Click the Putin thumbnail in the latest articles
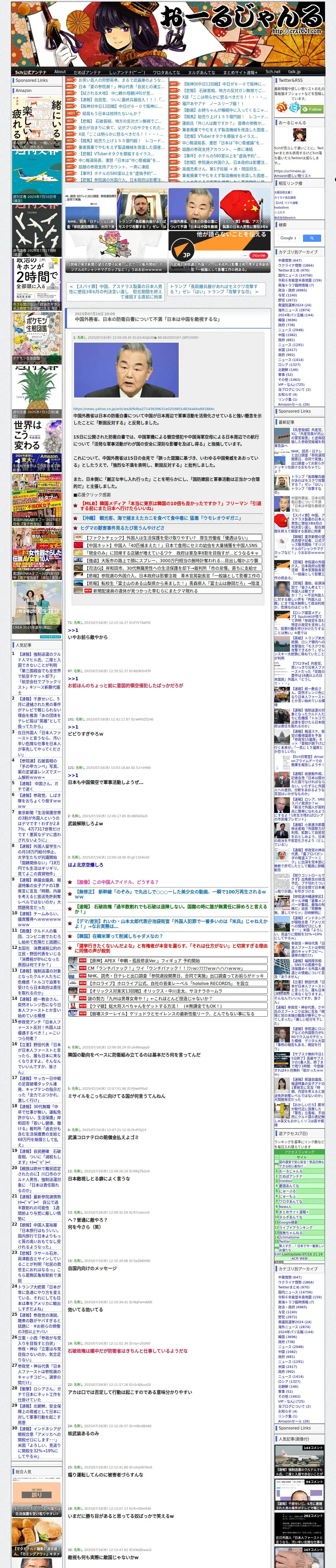Screen dimensions: 336x1568 282,805
